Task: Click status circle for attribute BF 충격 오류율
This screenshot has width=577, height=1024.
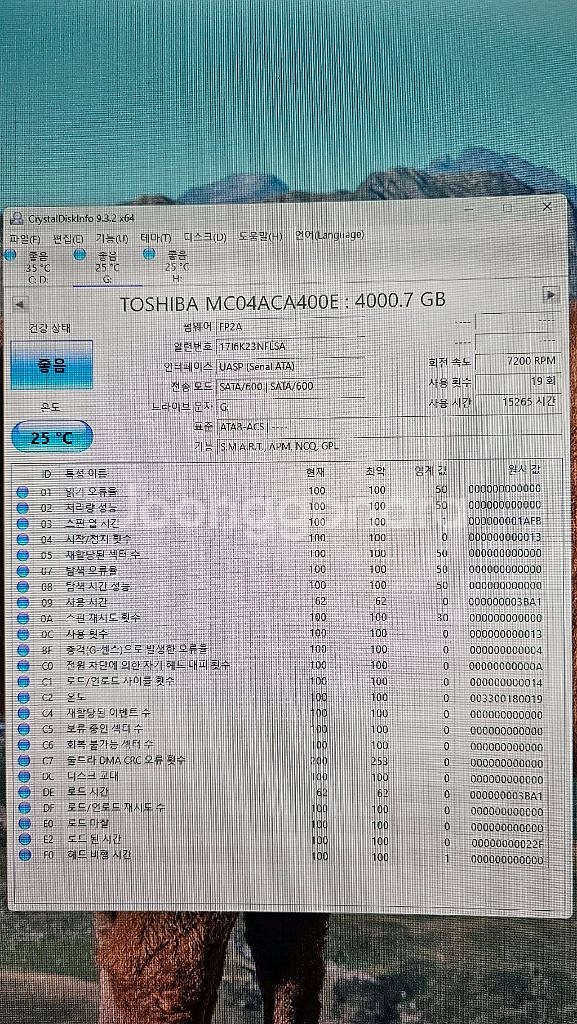Action: [x=23, y=650]
